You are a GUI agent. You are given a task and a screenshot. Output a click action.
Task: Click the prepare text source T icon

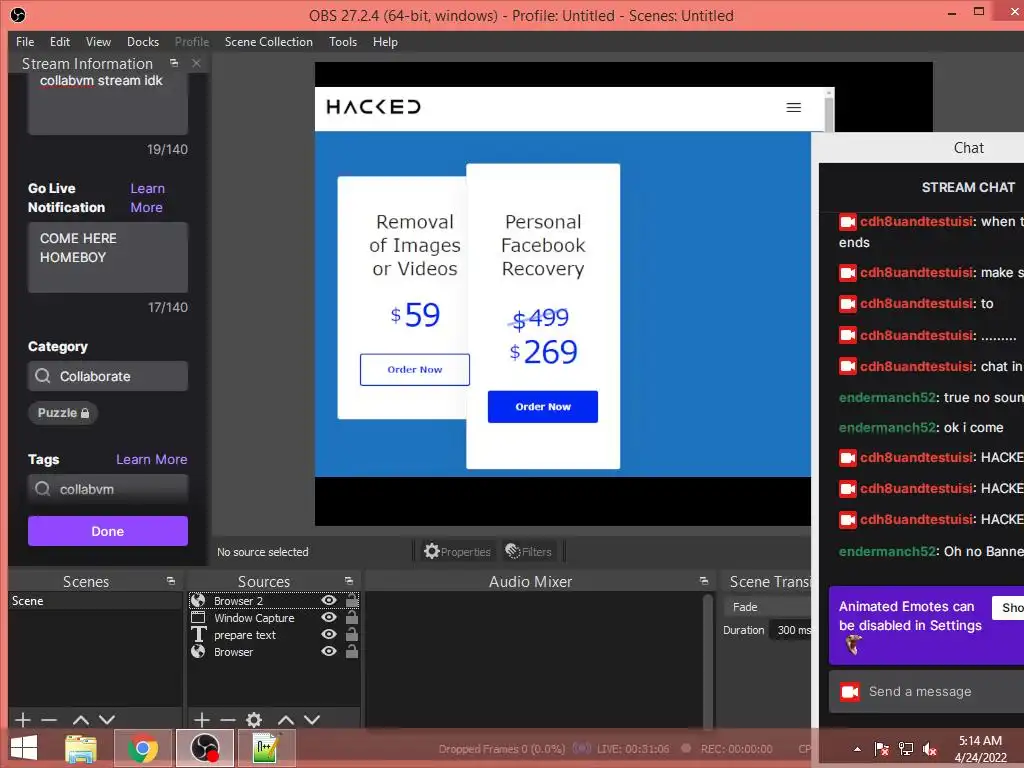tap(199, 634)
